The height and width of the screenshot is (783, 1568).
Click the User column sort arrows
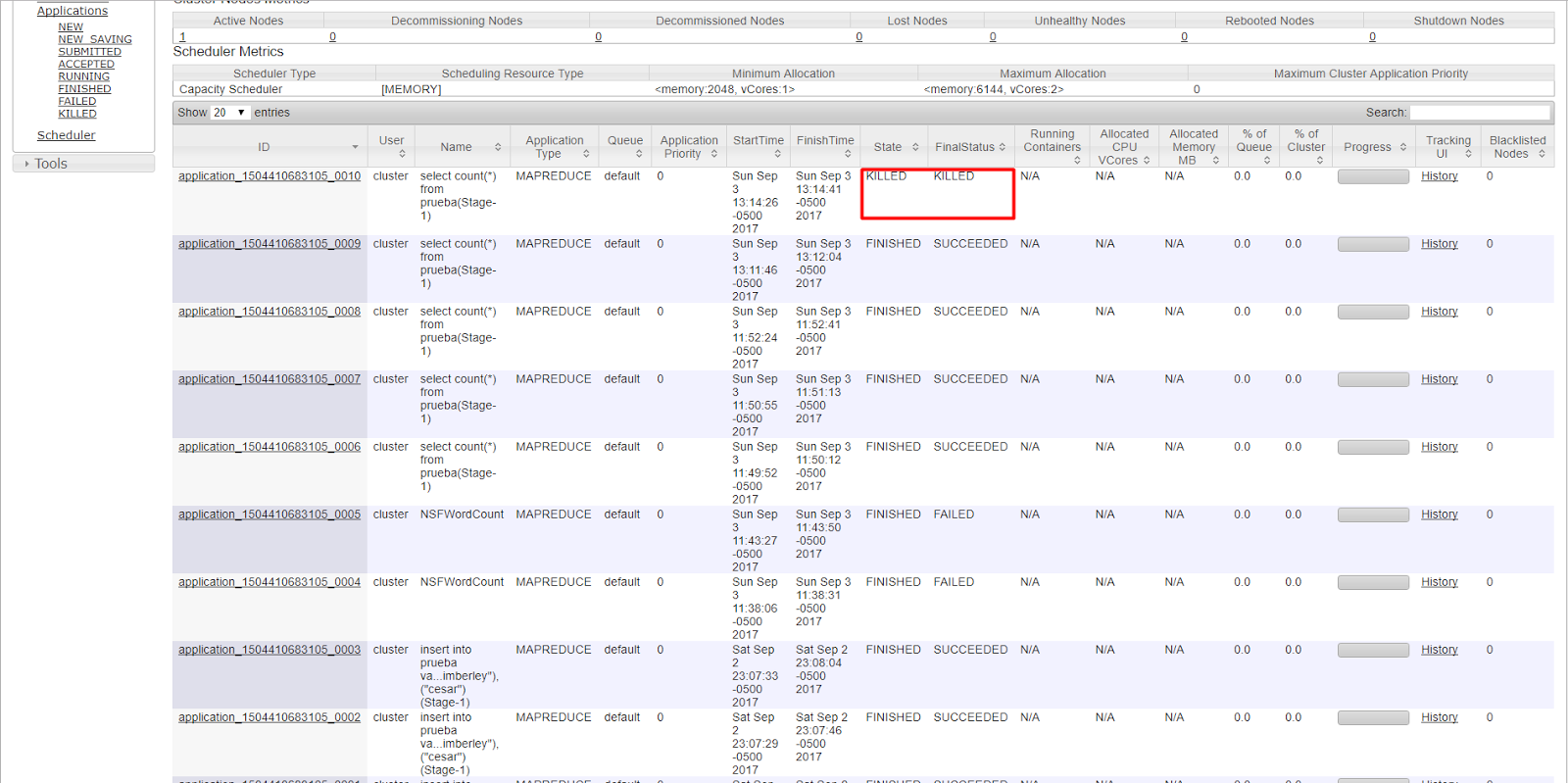tap(402, 154)
